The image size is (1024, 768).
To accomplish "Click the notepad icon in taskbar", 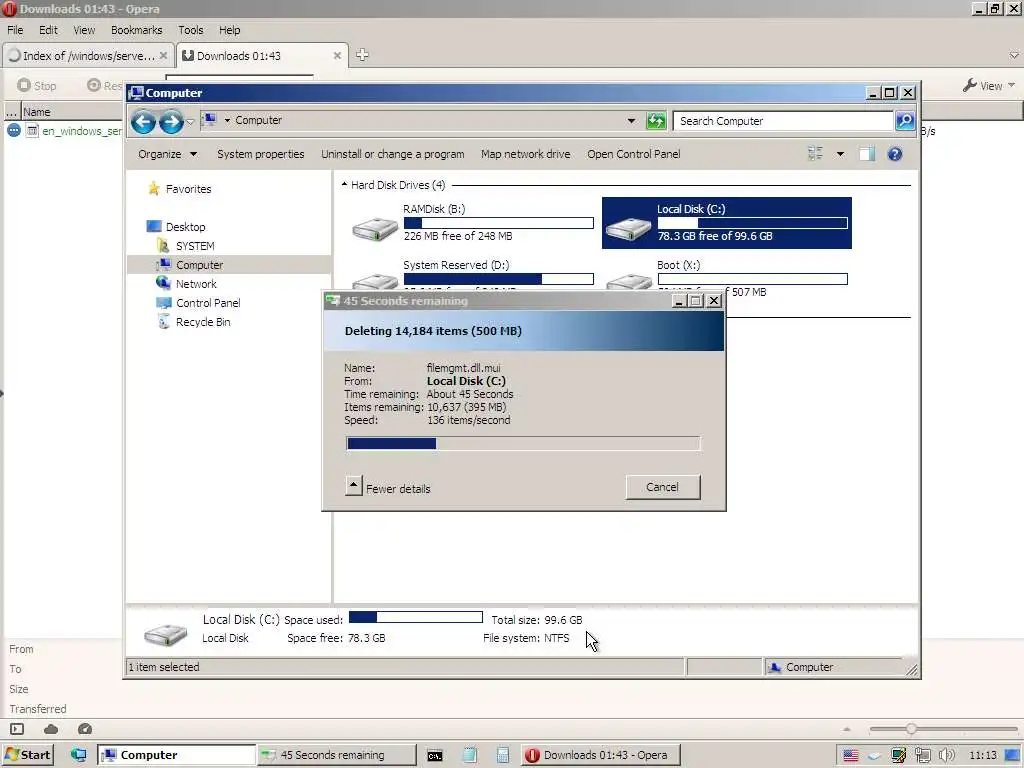I will click(470, 755).
